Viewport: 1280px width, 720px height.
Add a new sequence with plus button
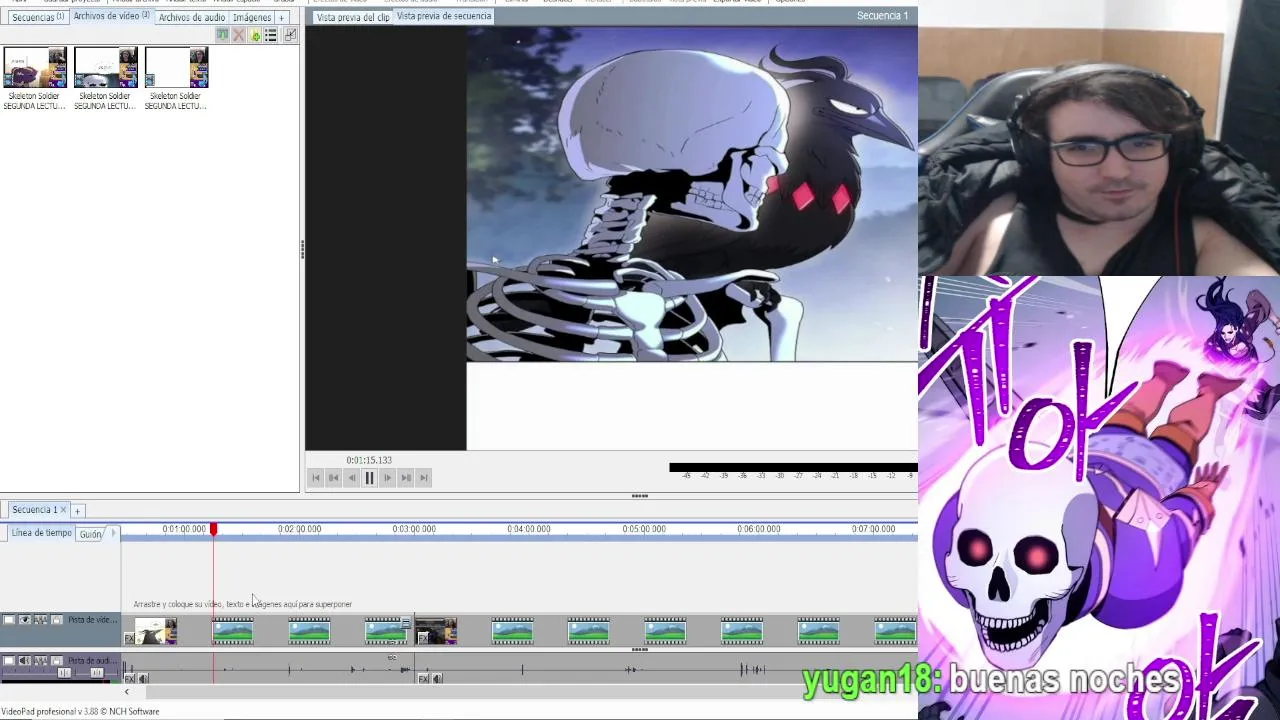pos(77,511)
